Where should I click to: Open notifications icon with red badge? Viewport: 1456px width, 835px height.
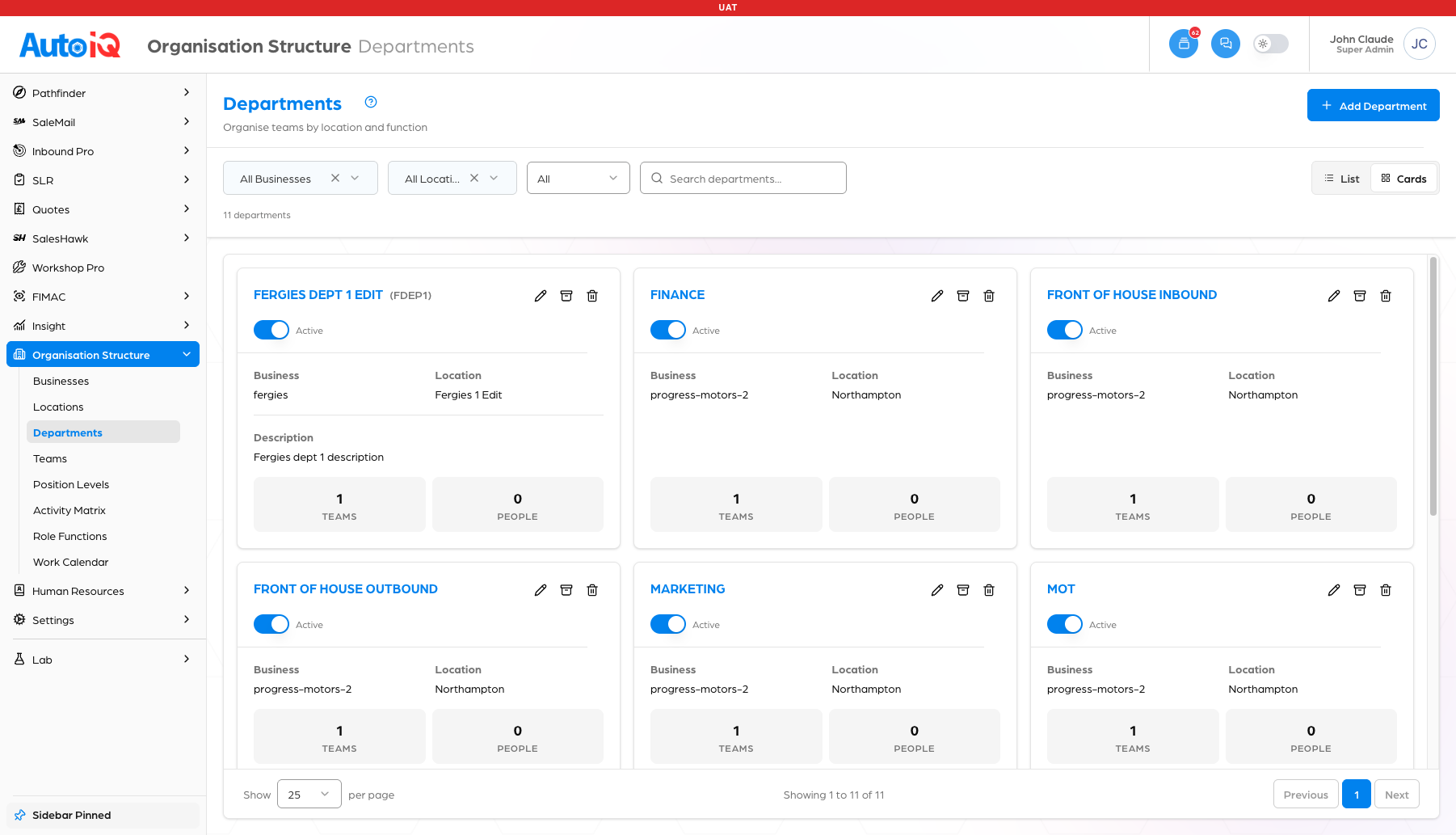1184,44
